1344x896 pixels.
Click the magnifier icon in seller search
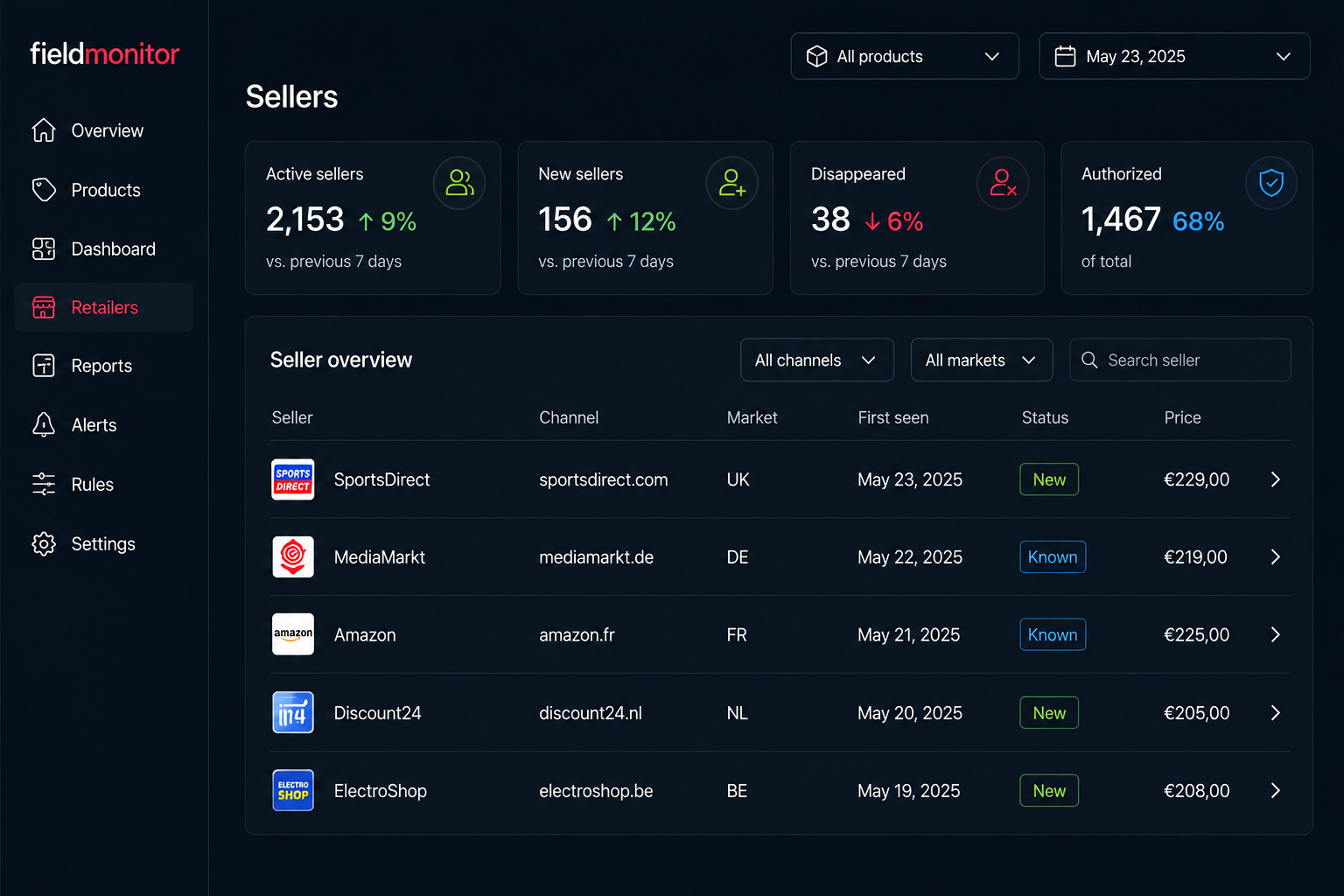(1089, 360)
